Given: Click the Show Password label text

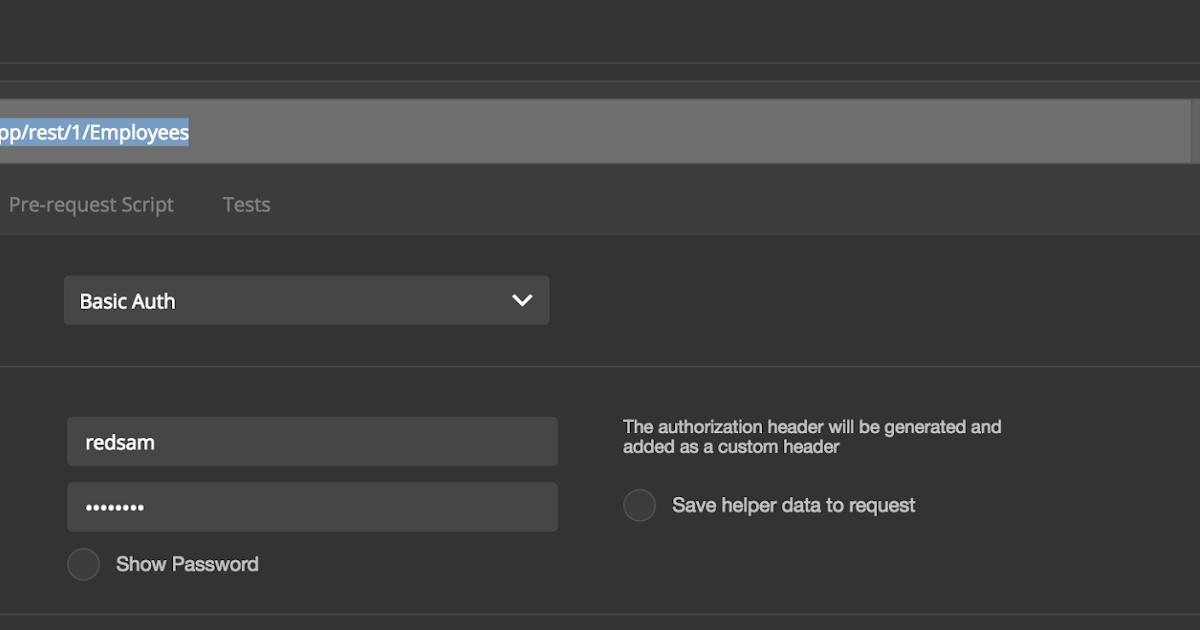Looking at the screenshot, I should tap(187, 564).
